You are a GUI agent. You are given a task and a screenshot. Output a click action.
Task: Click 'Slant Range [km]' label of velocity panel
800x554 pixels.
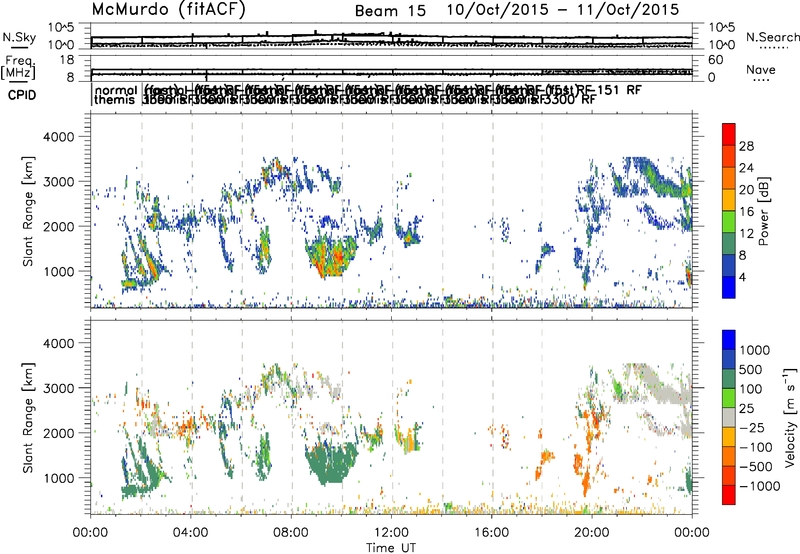(28, 417)
